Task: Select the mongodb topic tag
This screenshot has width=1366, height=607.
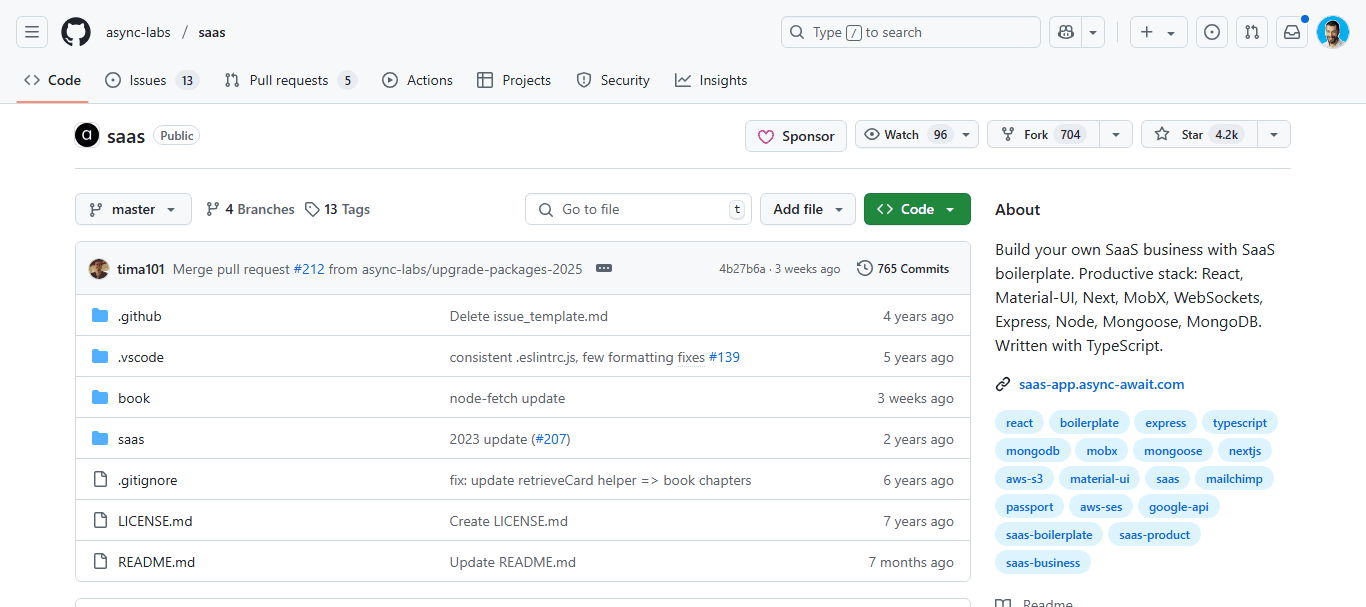Action: pyautogui.click(x=1032, y=451)
